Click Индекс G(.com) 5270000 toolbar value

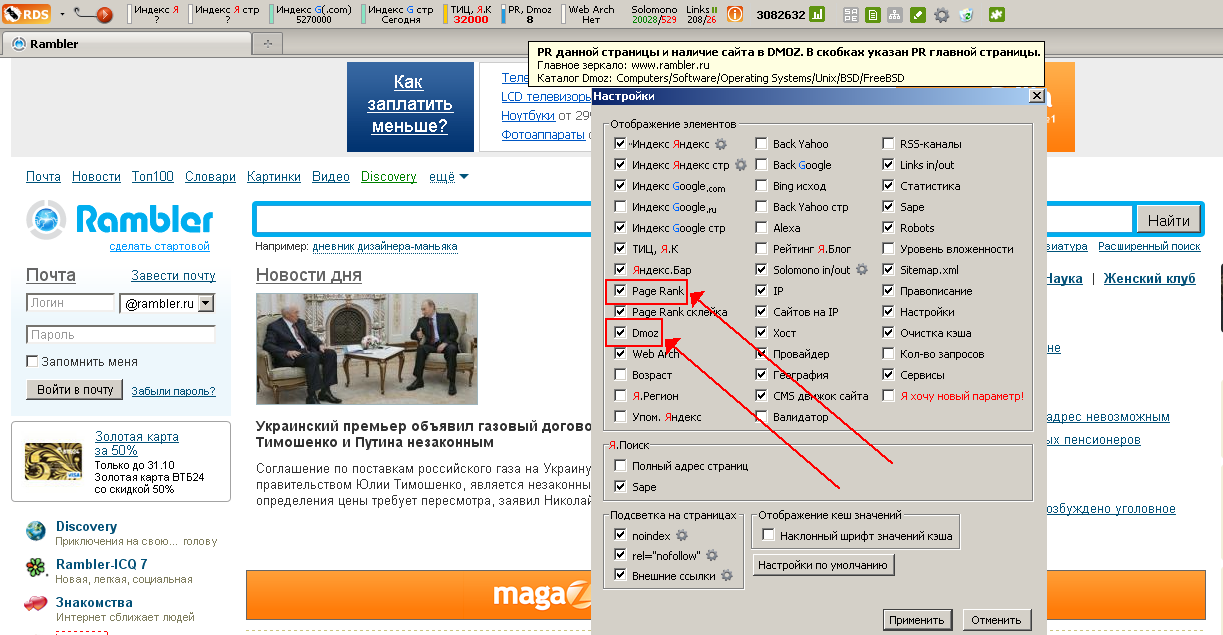[313, 15]
